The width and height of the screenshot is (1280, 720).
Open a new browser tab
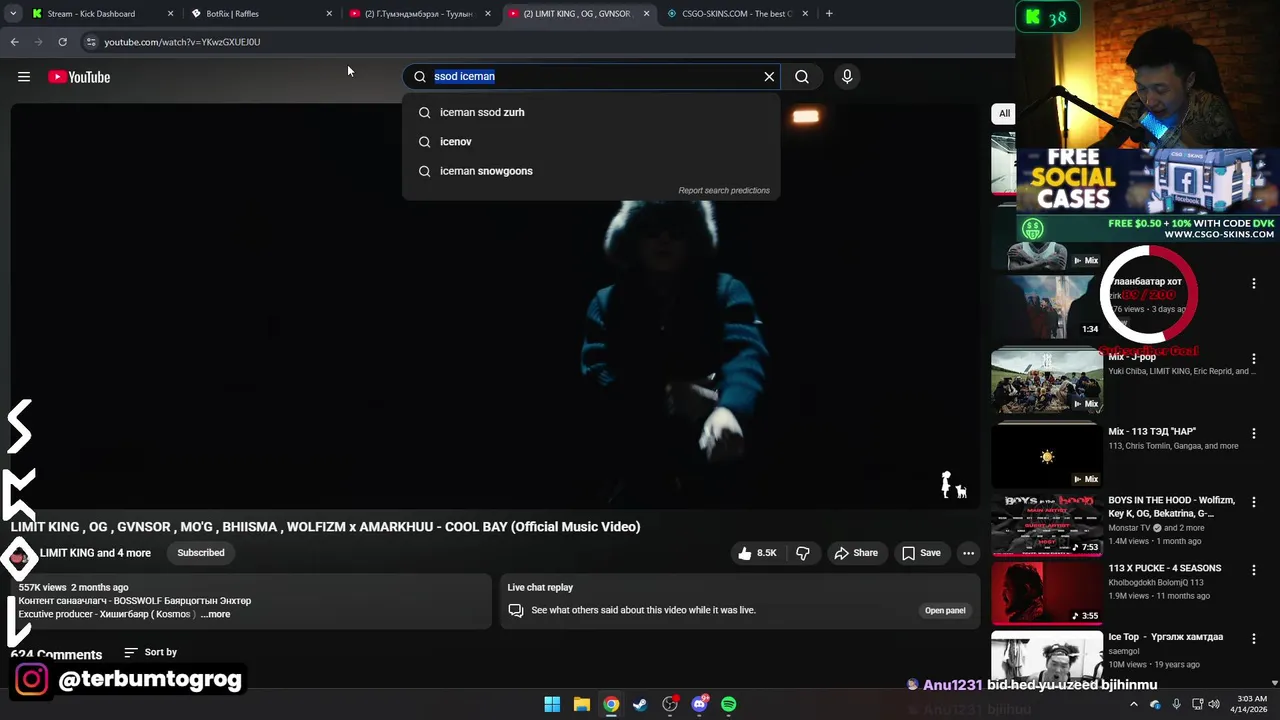tap(829, 14)
